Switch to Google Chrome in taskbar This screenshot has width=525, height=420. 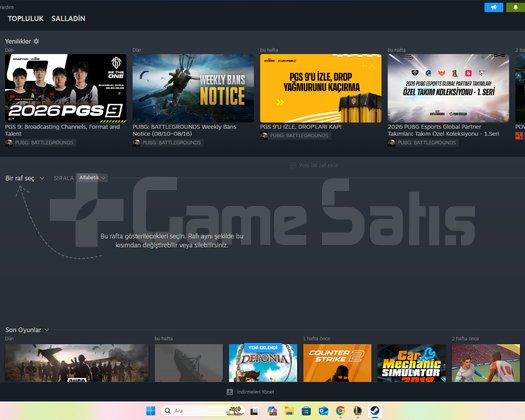(x=340, y=411)
